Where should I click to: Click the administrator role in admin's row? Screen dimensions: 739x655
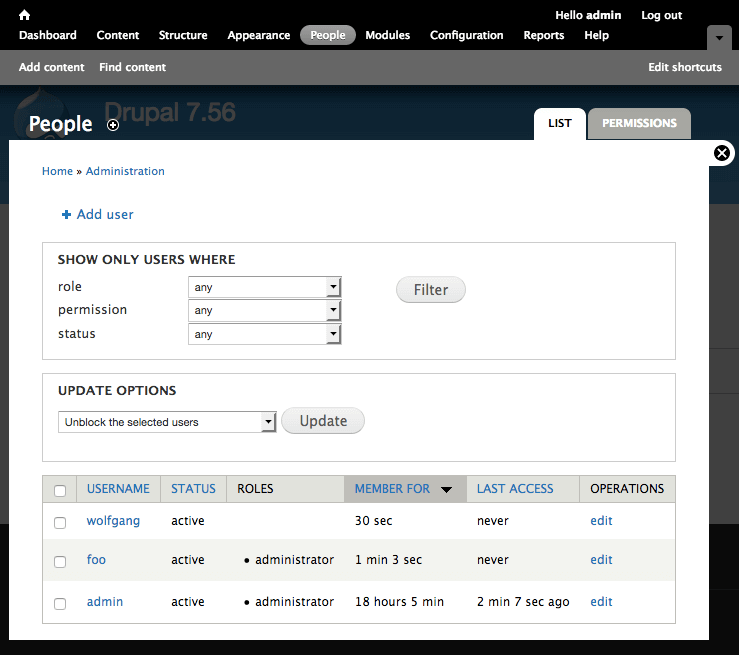295,602
